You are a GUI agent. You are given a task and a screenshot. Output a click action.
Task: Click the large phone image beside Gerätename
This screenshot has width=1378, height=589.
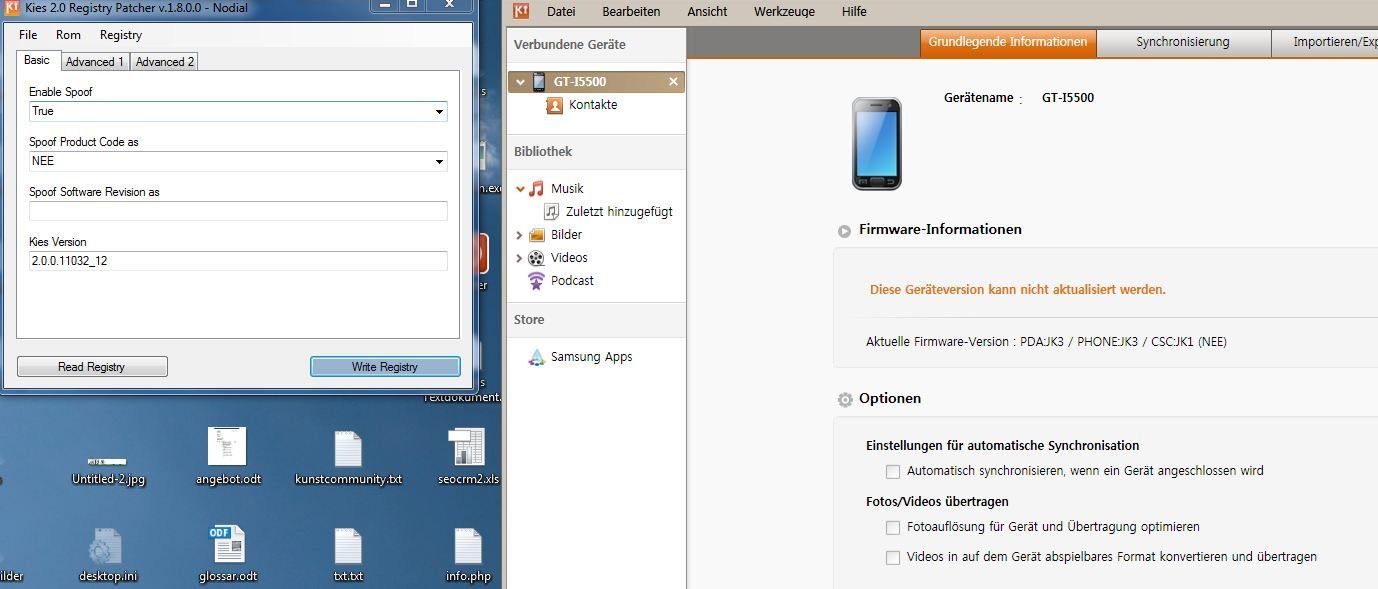[877, 143]
